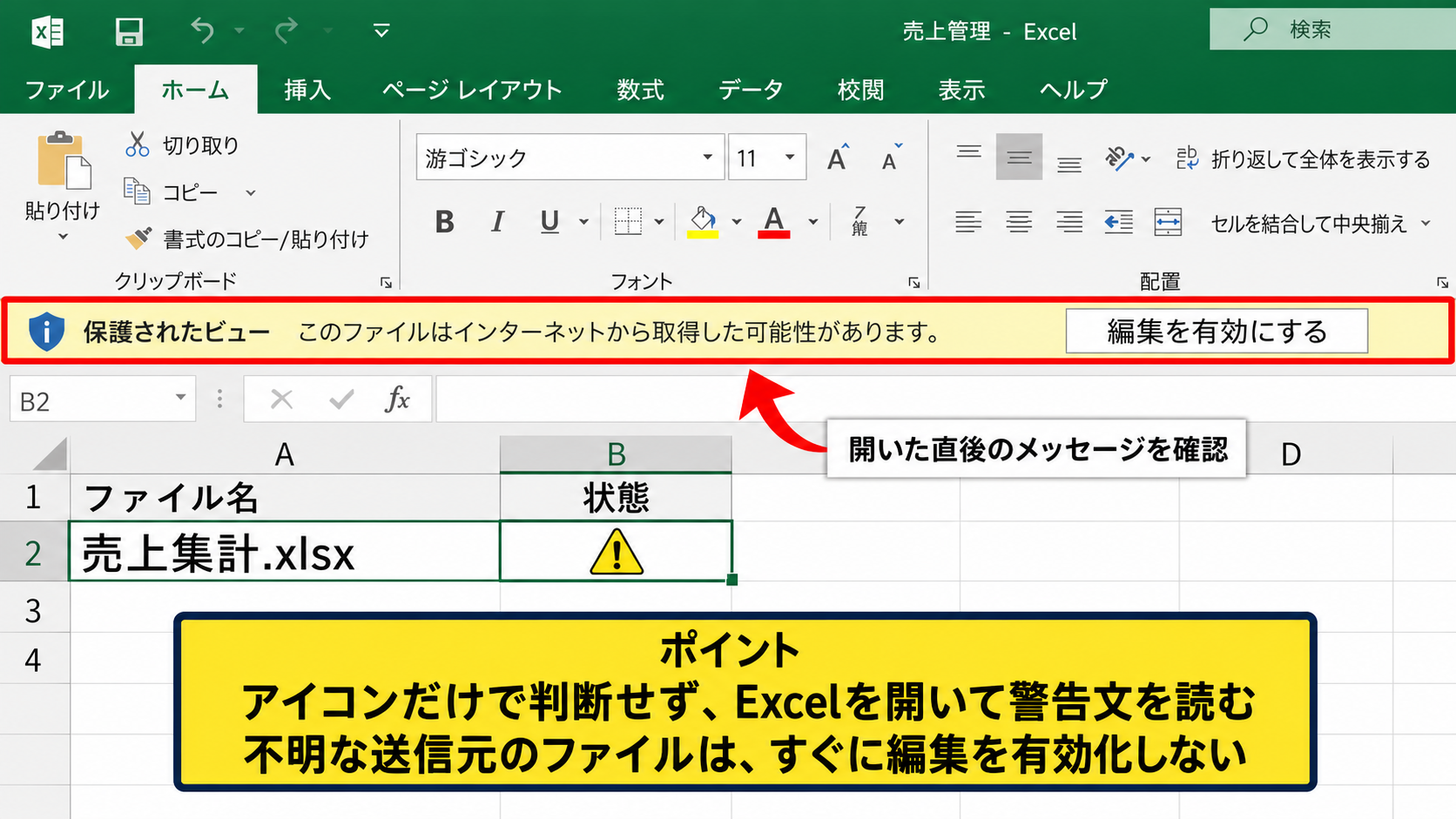The height and width of the screenshot is (819, 1456).
Task: Expand the borders dropdown arrow
Action: (x=659, y=222)
